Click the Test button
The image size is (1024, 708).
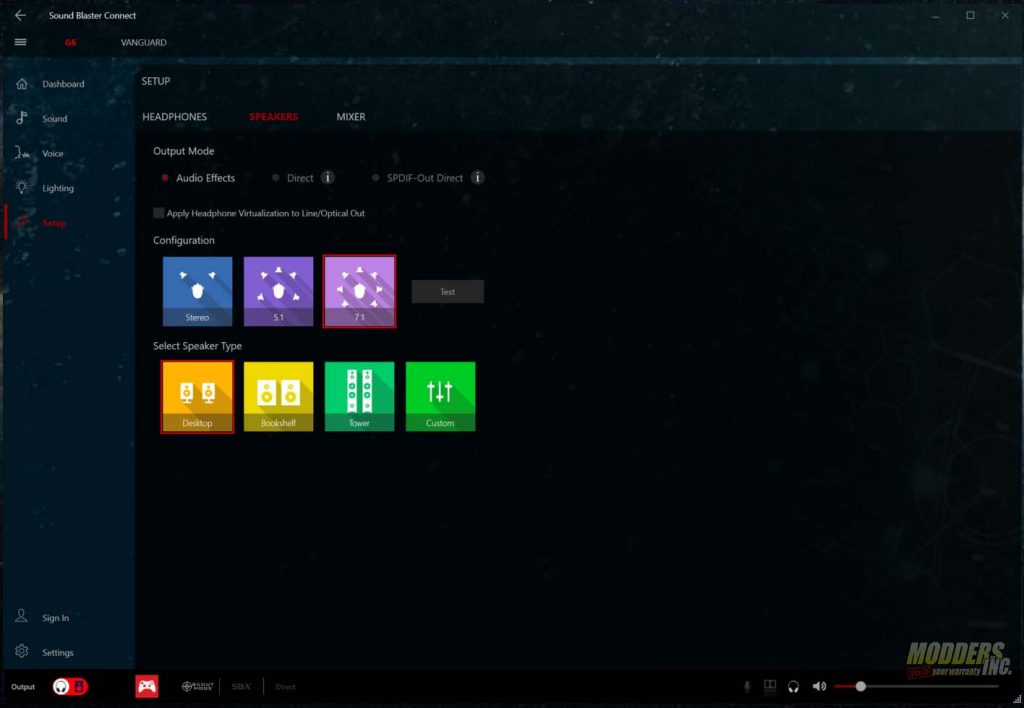tap(447, 291)
